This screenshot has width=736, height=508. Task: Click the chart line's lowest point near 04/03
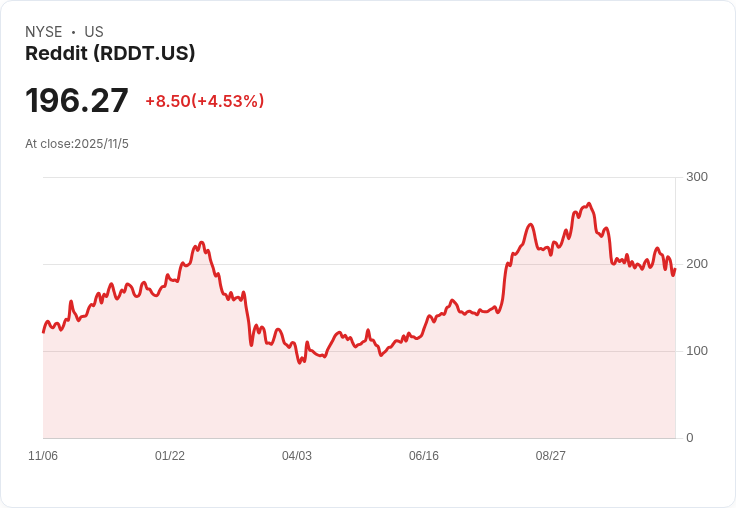point(300,363)
